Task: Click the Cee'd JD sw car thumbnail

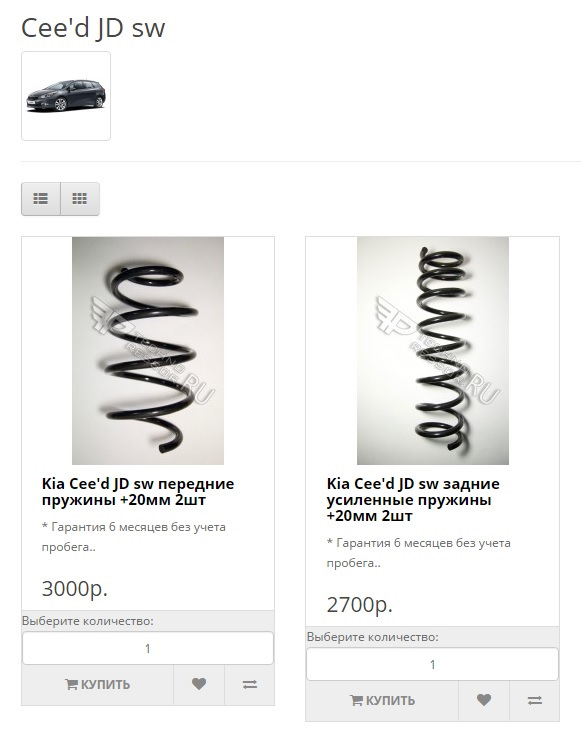Action: pos(66,96)
